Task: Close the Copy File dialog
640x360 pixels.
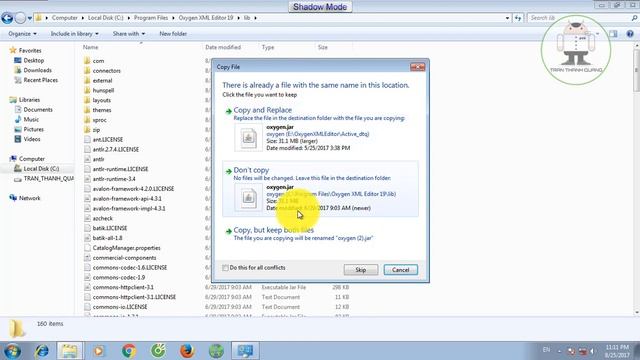Action: (x=417, y=67)
